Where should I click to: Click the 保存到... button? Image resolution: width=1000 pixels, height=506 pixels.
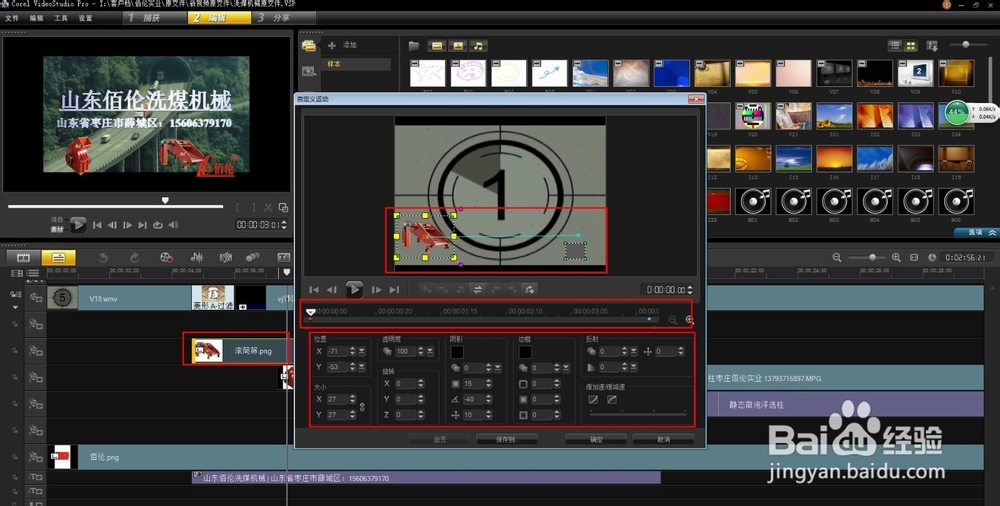pos(507,439)
